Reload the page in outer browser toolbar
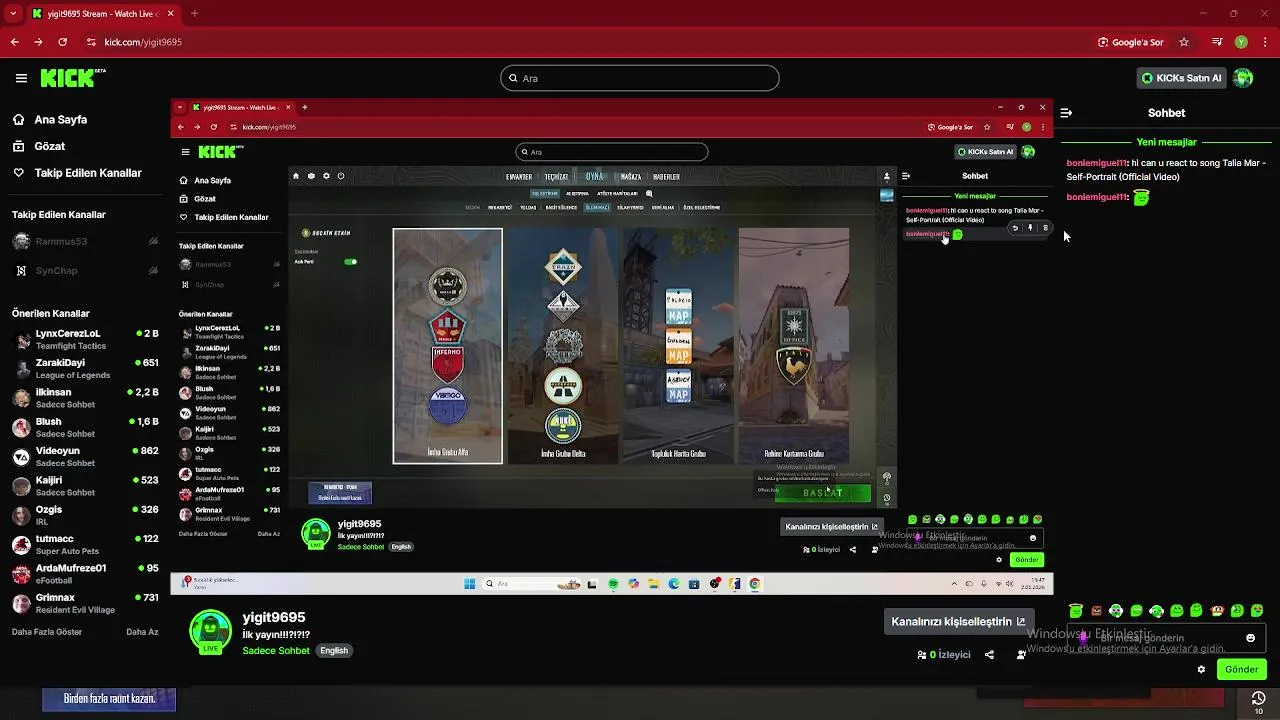 [x=63, y=42]
